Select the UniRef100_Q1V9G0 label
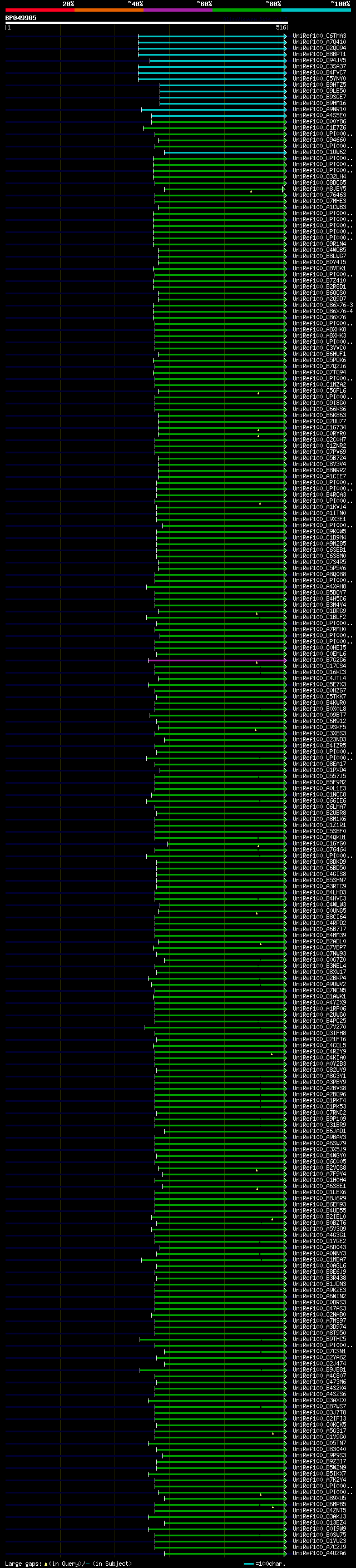 click(x=319, y=1437)
